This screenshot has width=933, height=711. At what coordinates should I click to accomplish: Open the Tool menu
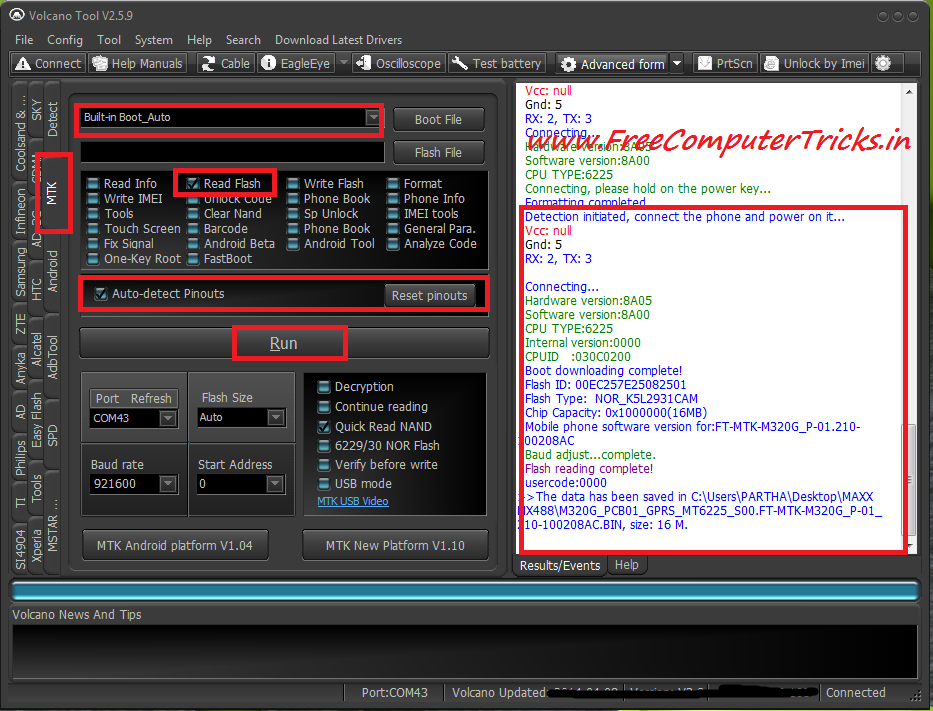tap(109, 40)
